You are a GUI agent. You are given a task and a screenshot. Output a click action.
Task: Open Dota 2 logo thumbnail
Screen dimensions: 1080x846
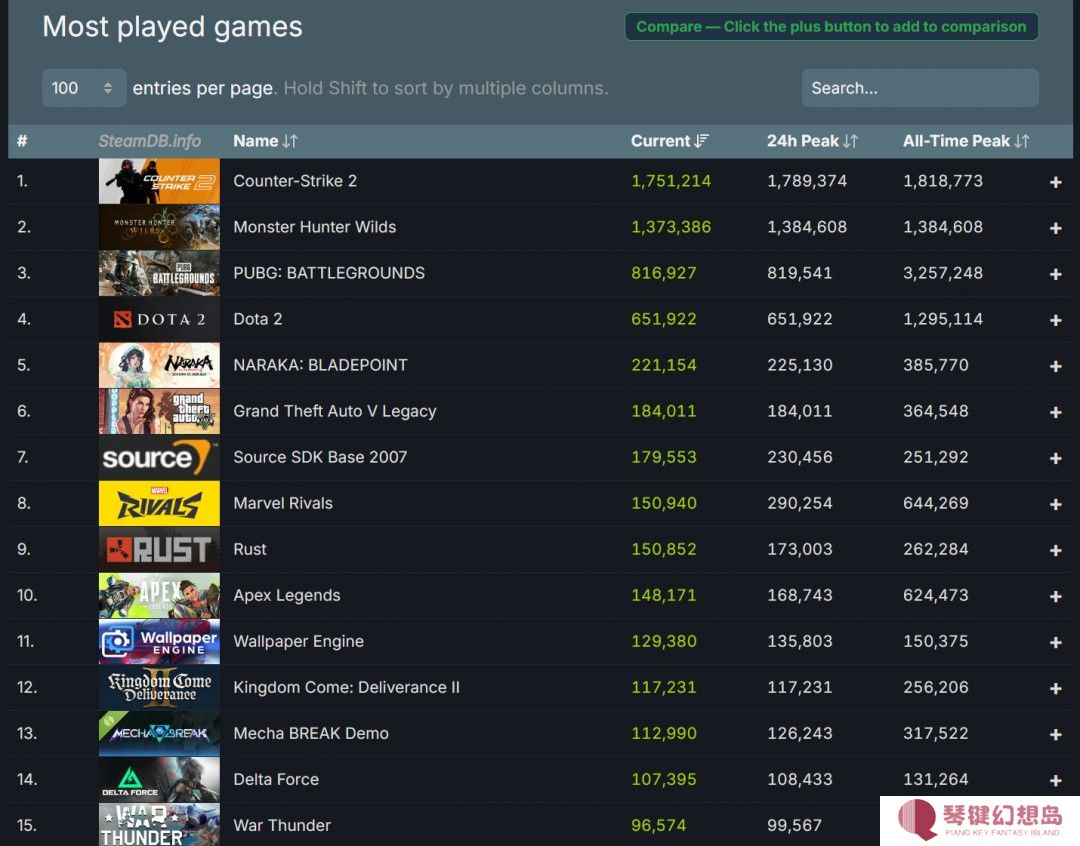tap(159, 319)
